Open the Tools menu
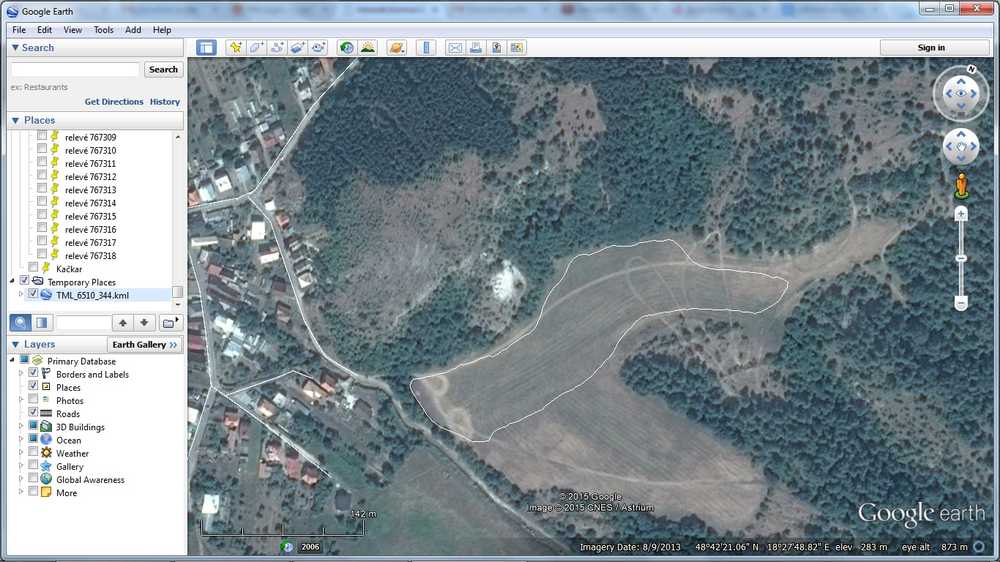 pos(104,30)
